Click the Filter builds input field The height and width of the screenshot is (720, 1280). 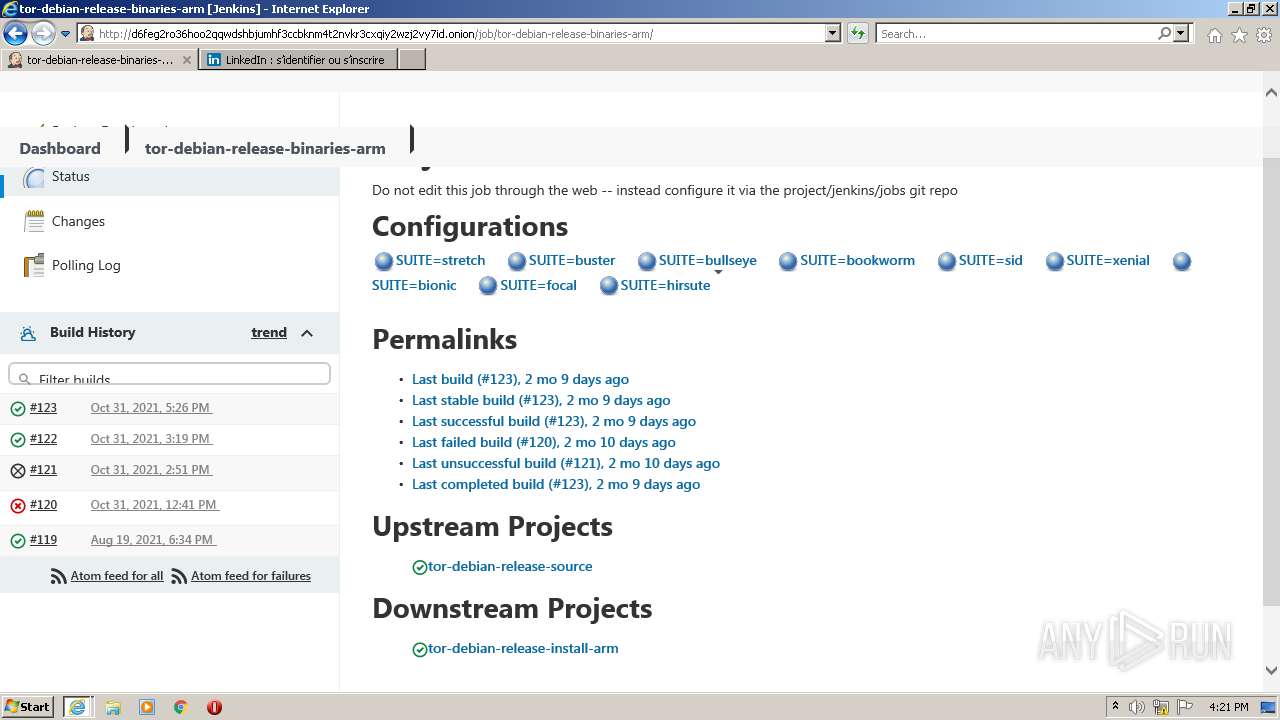(x=169, y=375)
